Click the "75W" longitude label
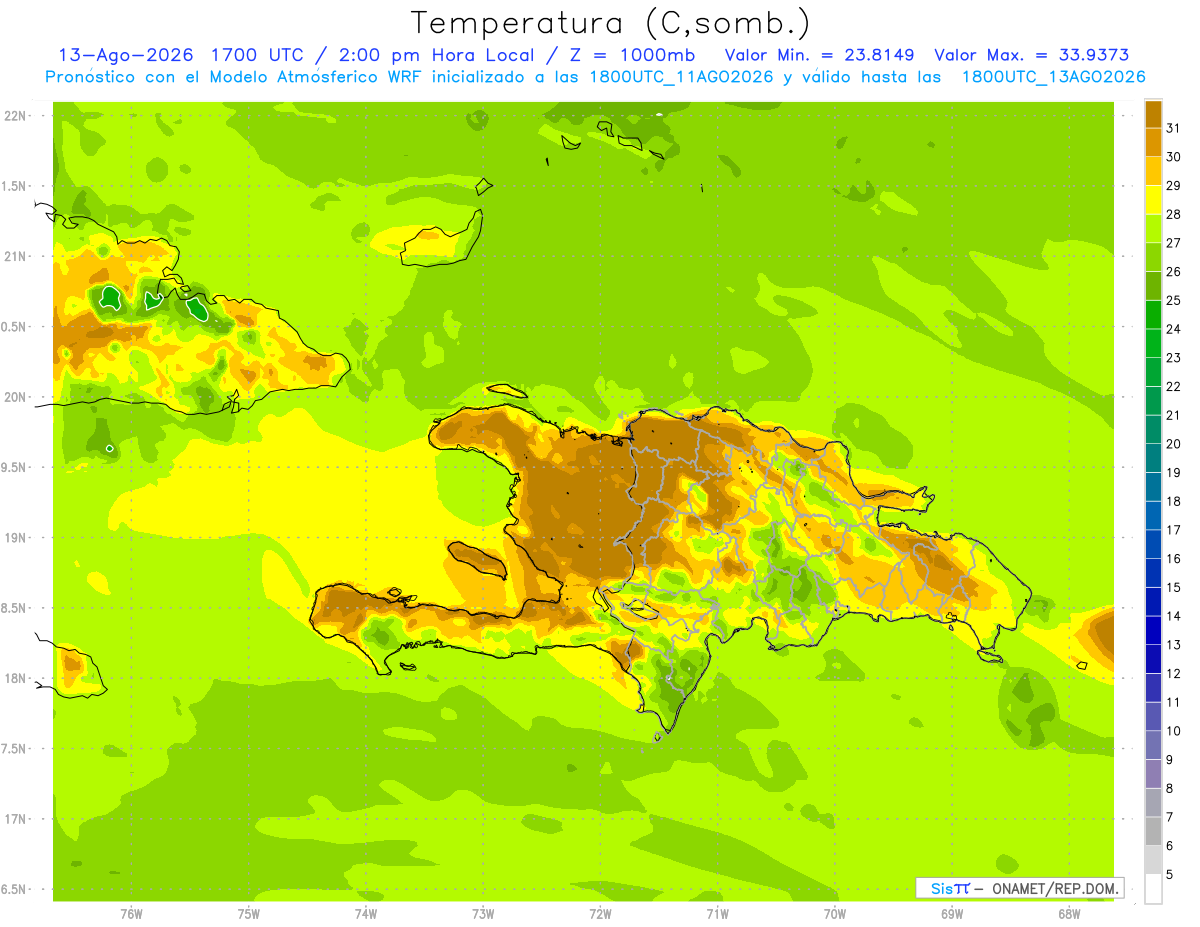 click(249, 914)
